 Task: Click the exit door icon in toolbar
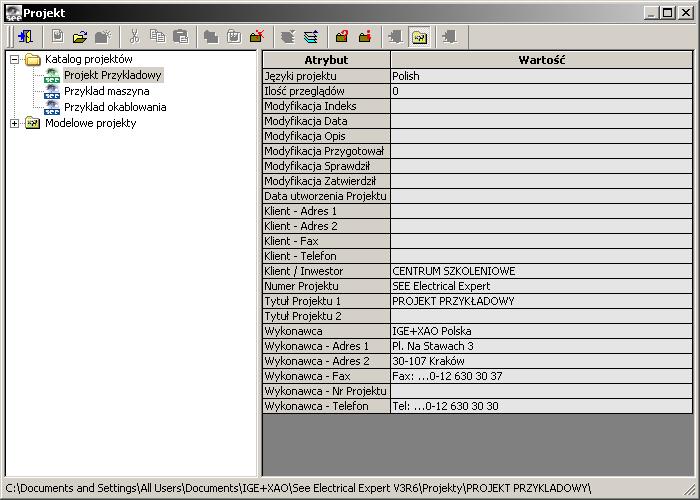(25, 37)
